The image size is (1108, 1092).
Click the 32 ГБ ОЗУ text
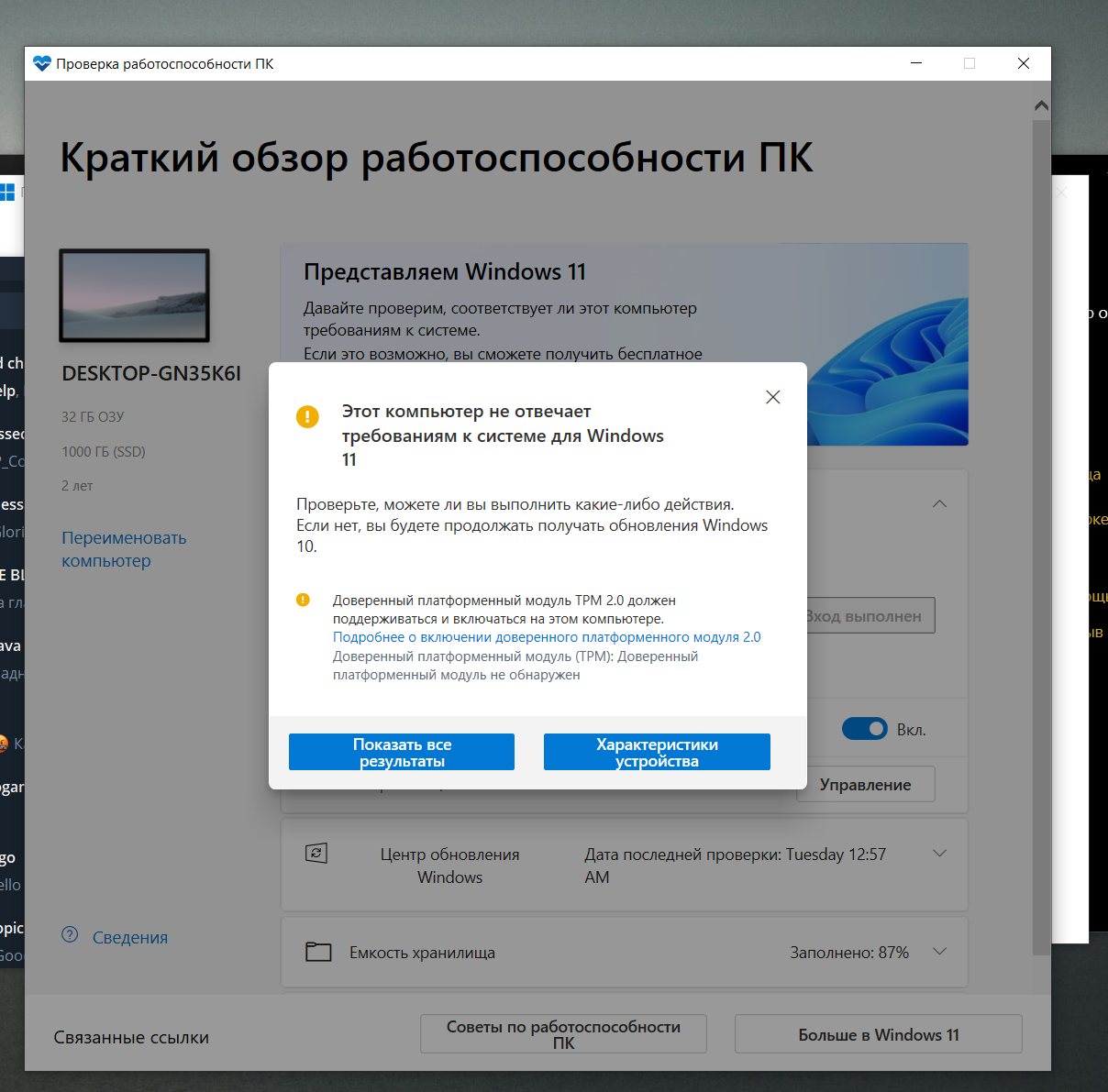93,416
